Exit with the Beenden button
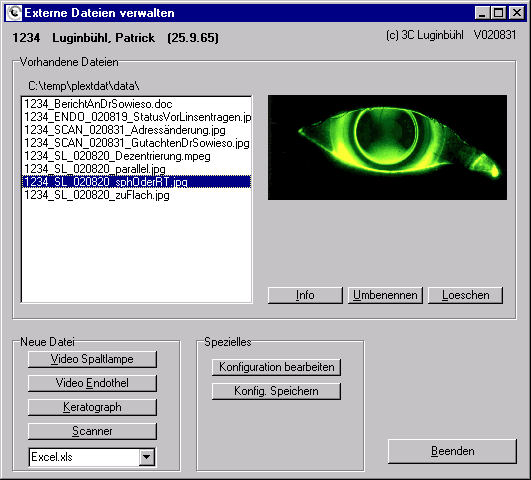 tap(452, 451)
